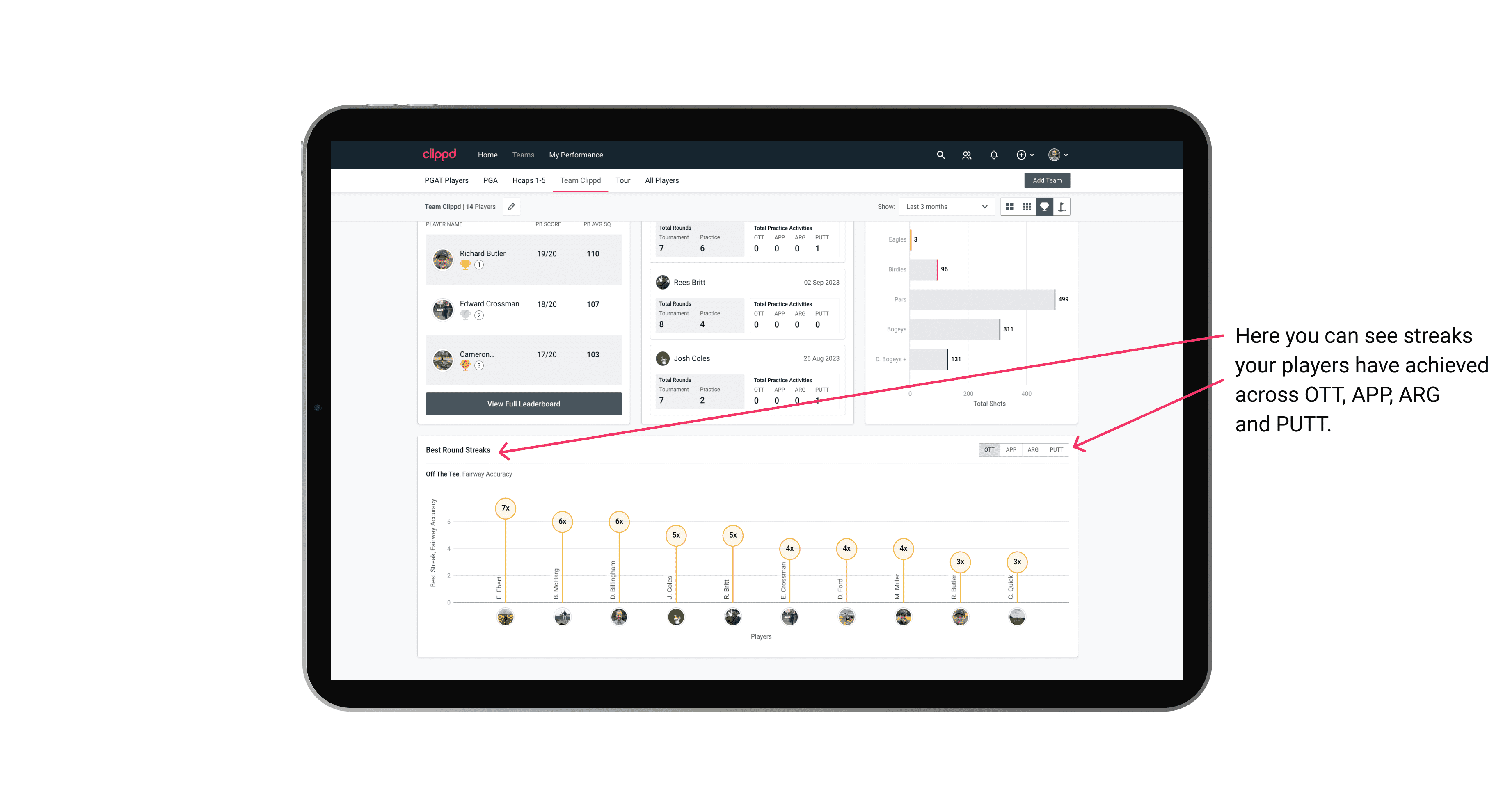Image resolution: width=1510 pixels, height=812 pixels.
Task: Click the pencil edit icon next to Team Clippd
Action: pos(511,207)
